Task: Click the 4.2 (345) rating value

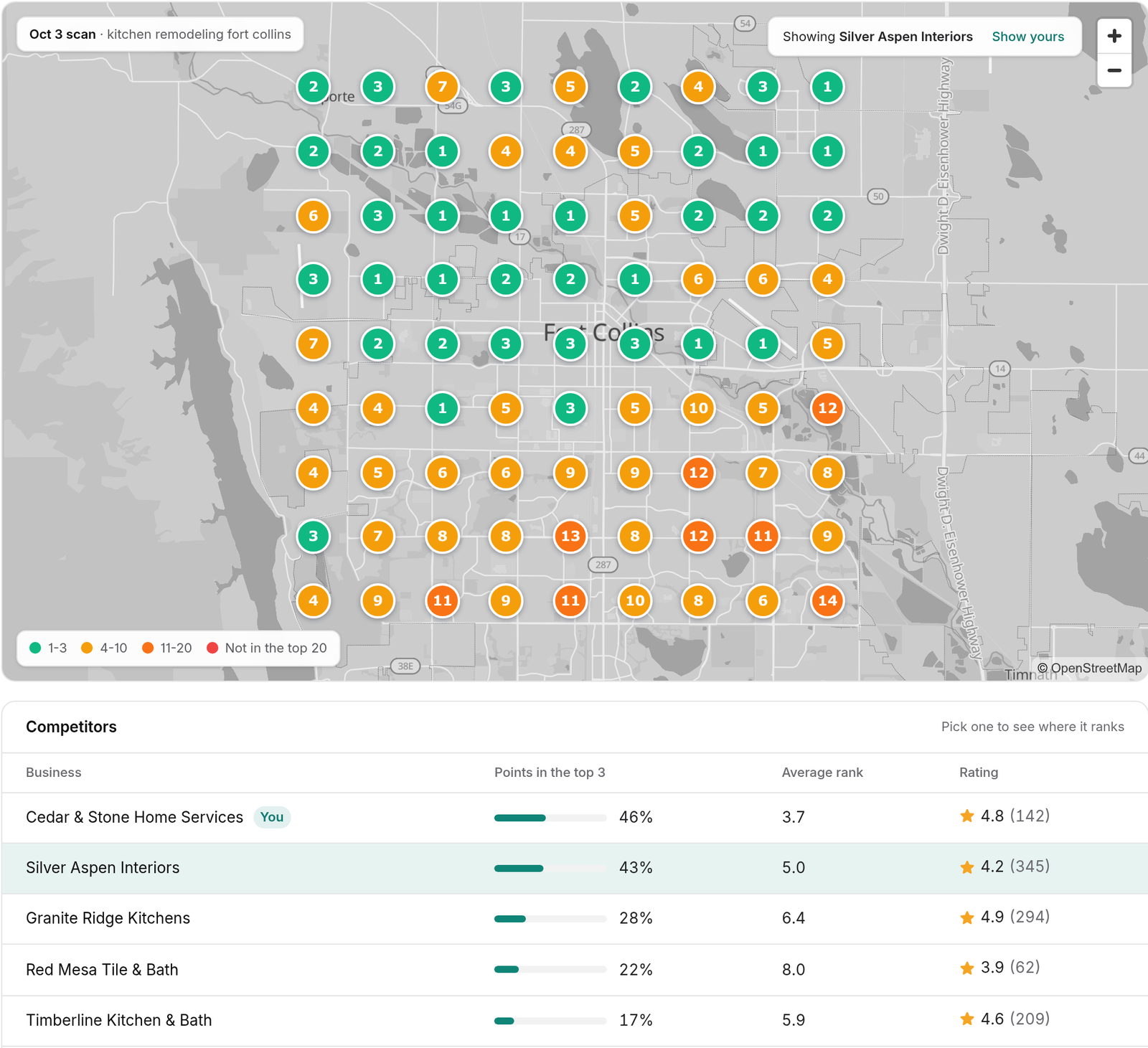Action: coord(1015,867)
